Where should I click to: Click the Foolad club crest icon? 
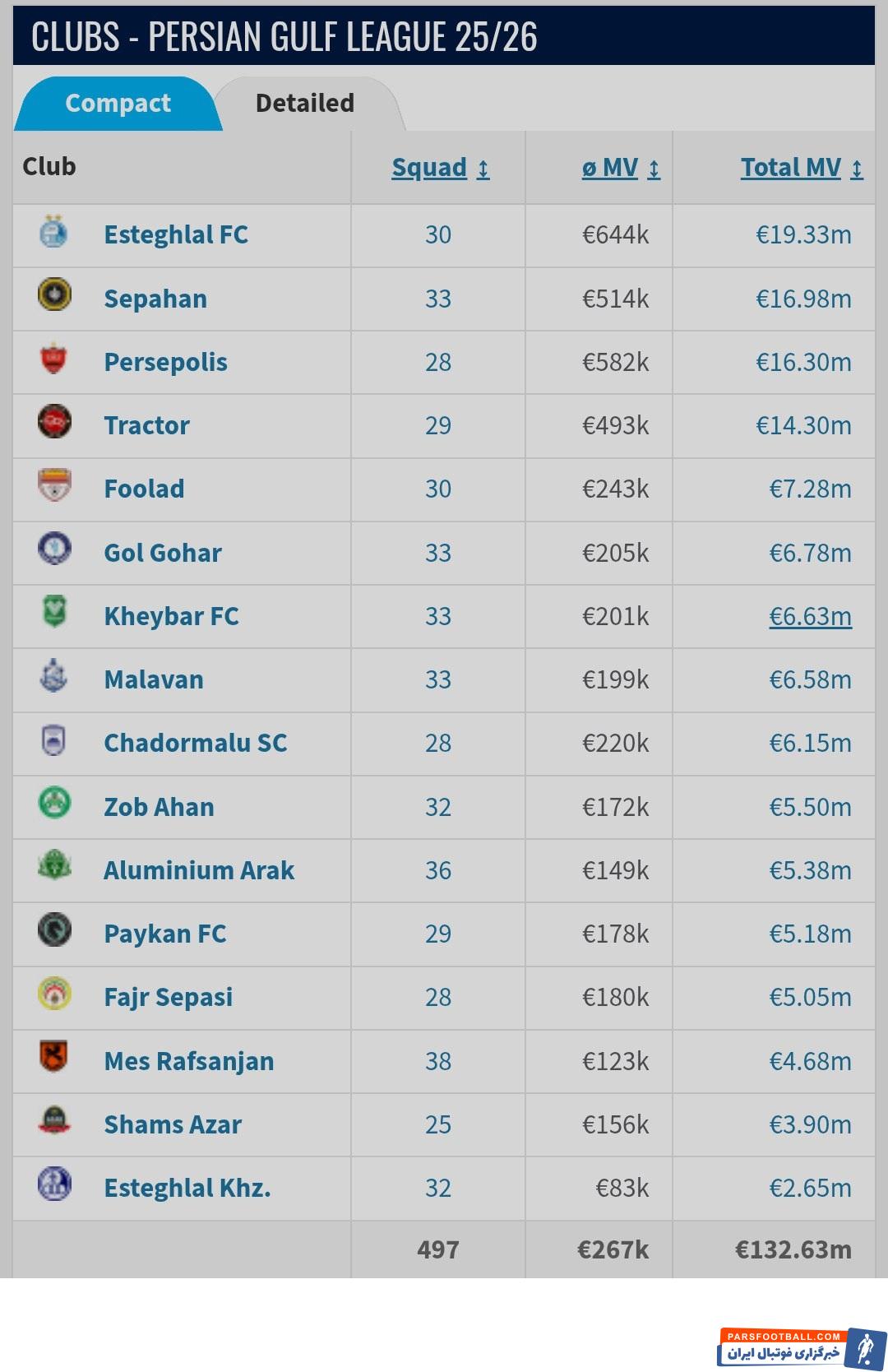pos(54,485)
